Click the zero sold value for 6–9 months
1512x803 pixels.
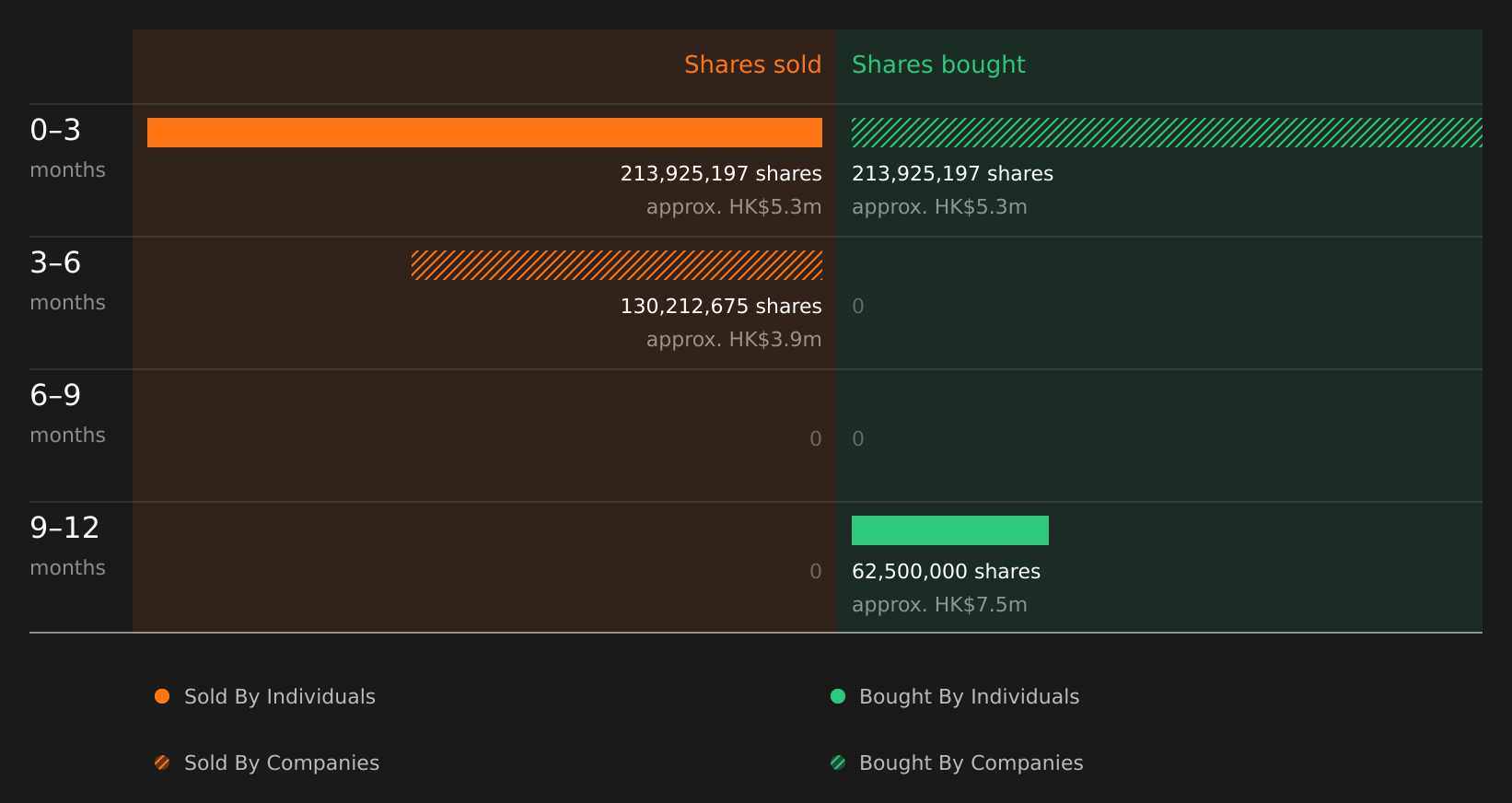[816, 439]
